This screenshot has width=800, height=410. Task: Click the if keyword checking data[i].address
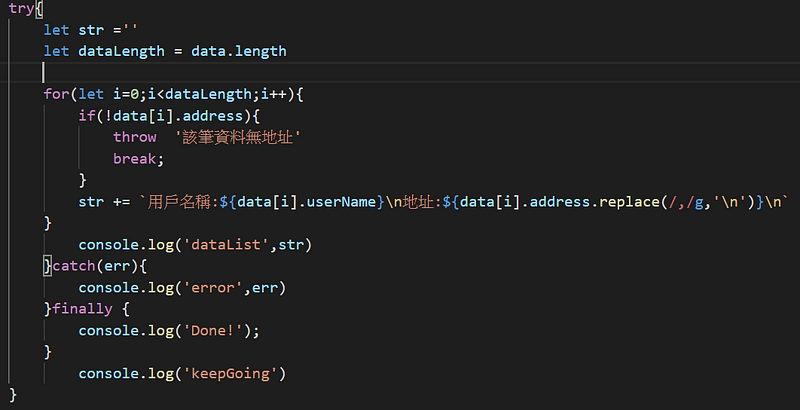point(86,116)
